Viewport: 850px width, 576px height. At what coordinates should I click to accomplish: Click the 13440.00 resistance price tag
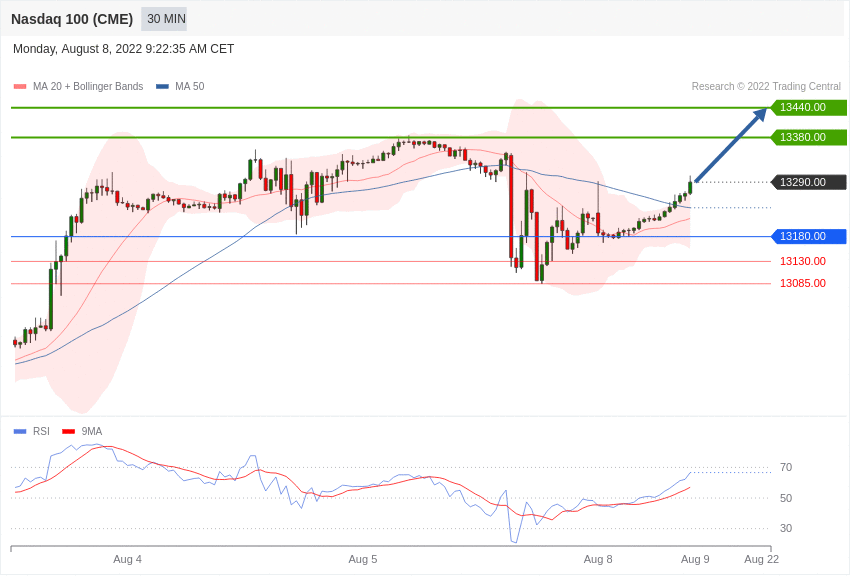pyautogui.click(x=808, y=108)
